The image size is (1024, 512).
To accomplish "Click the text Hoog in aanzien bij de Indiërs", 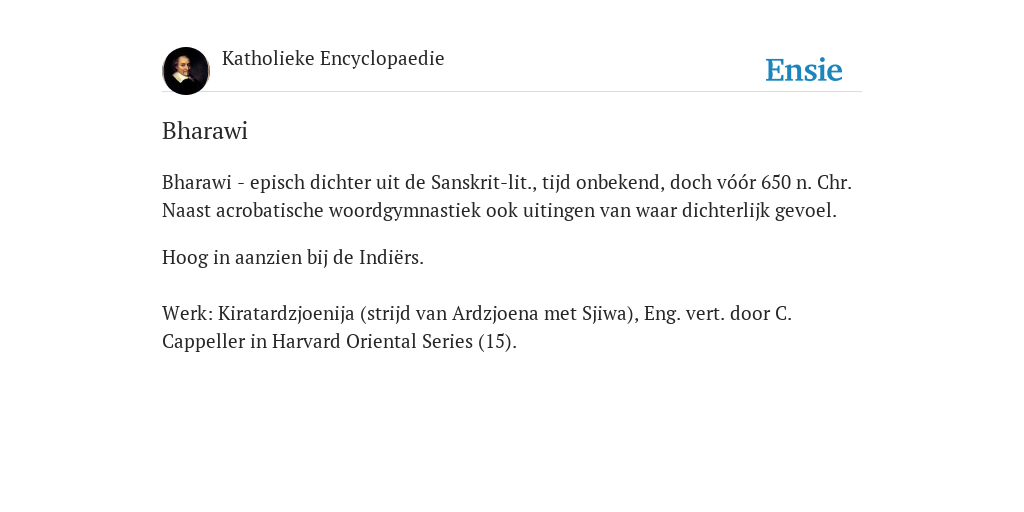I will coord(293,257).
